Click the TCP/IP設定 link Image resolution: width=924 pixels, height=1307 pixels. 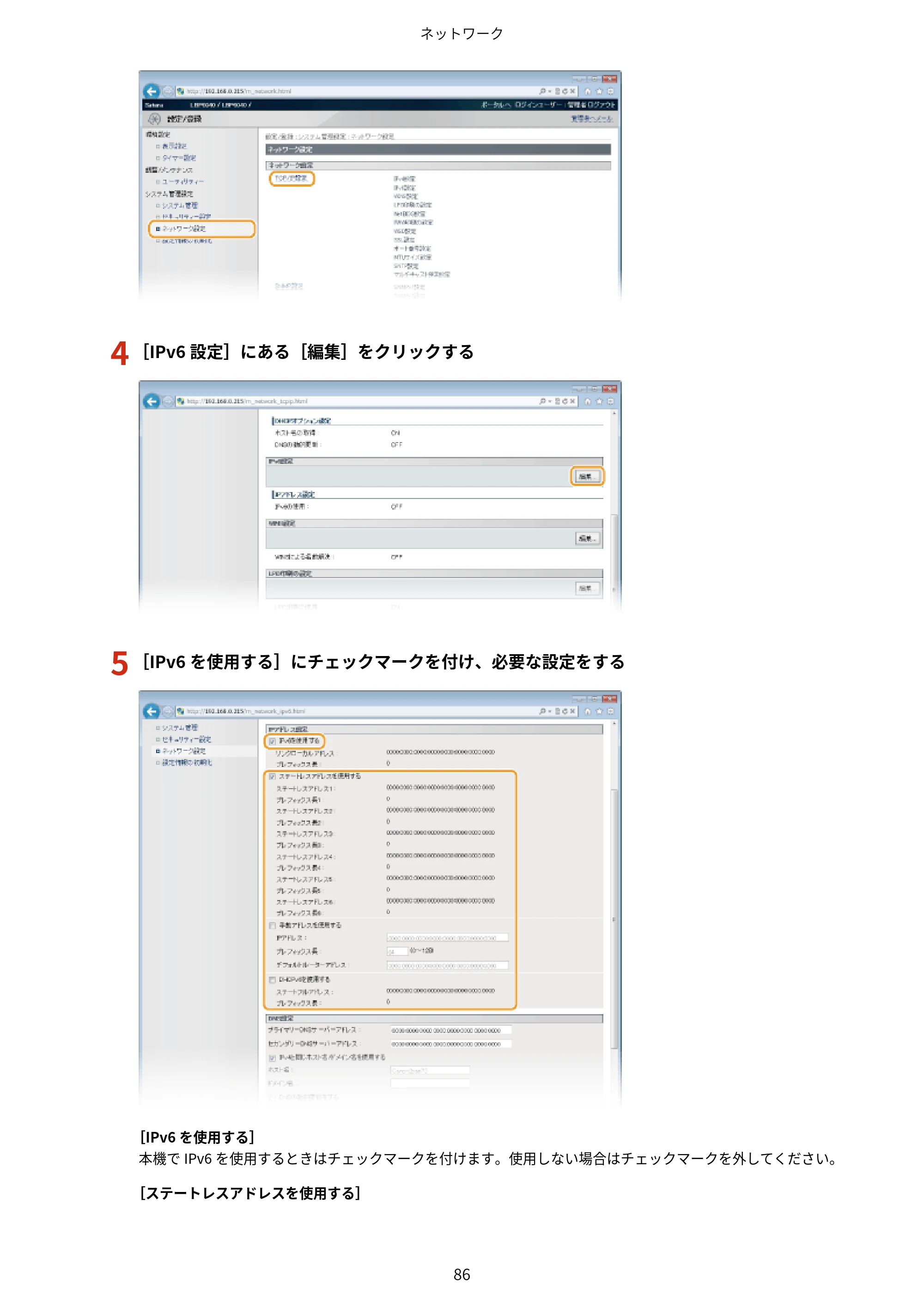tap(292, 178)
